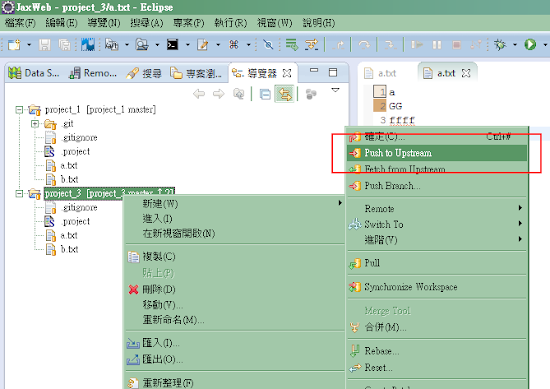The height and width of the screenshot is (389, 550).
Task: Open the 編輯(E) menu
Action: click(x=61, y=23)
